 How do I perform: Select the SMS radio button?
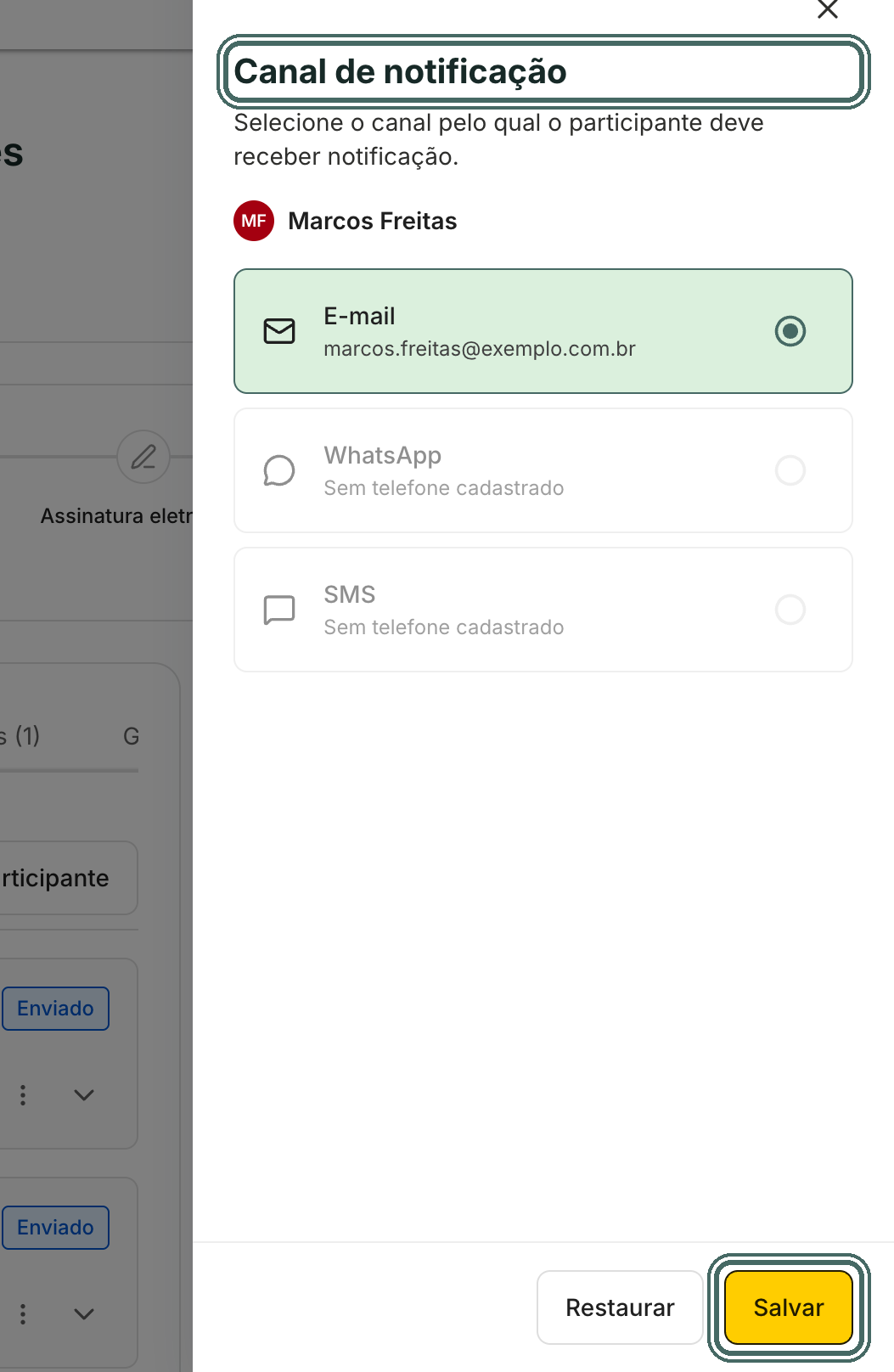pos(790,610)
